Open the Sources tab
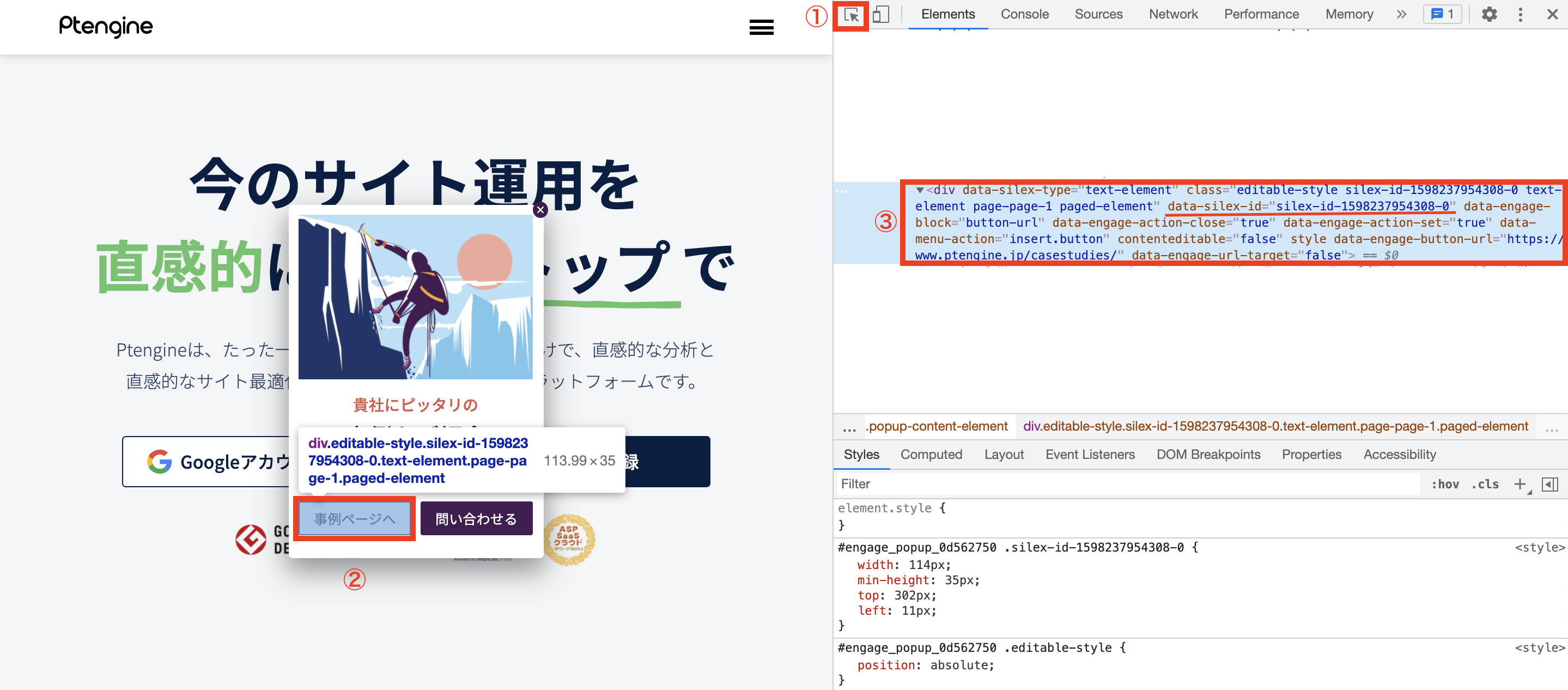This screenshot has height=690, width=1568. [1098, 15]
